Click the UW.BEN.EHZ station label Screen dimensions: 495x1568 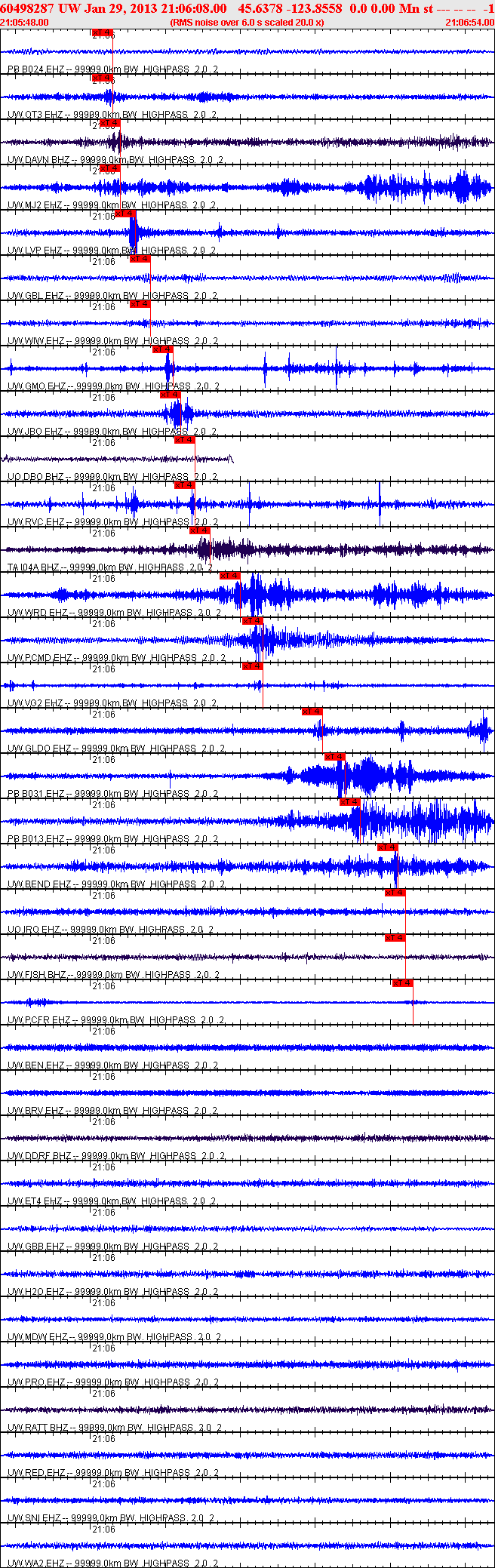pos(35,1065)
